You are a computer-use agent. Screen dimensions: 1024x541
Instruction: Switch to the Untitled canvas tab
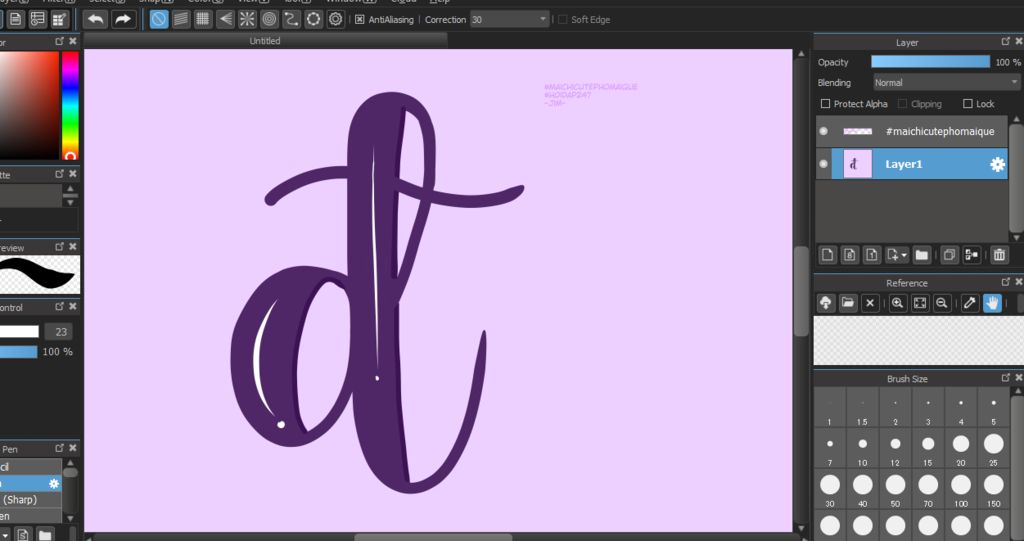pos(265,41)
